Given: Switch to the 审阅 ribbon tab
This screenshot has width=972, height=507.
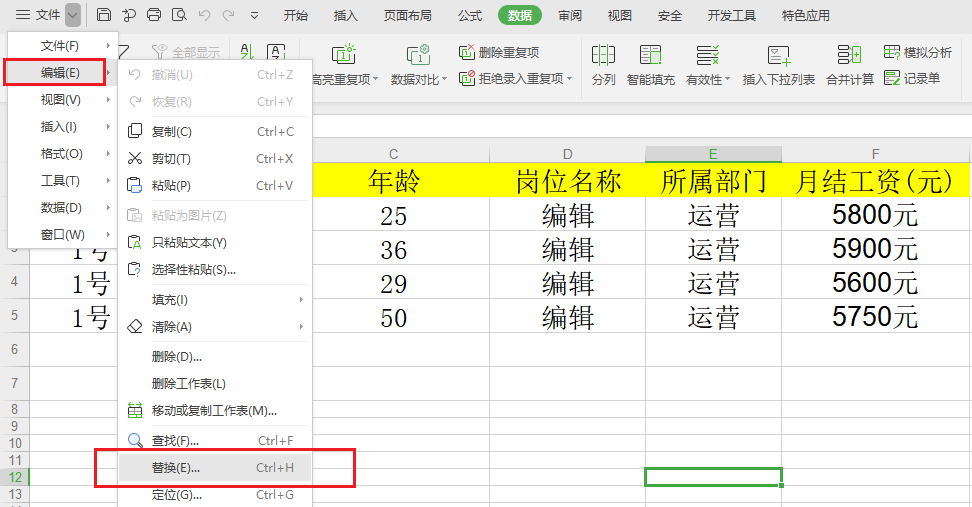Looking at the screenshot, I should point(570,15).
